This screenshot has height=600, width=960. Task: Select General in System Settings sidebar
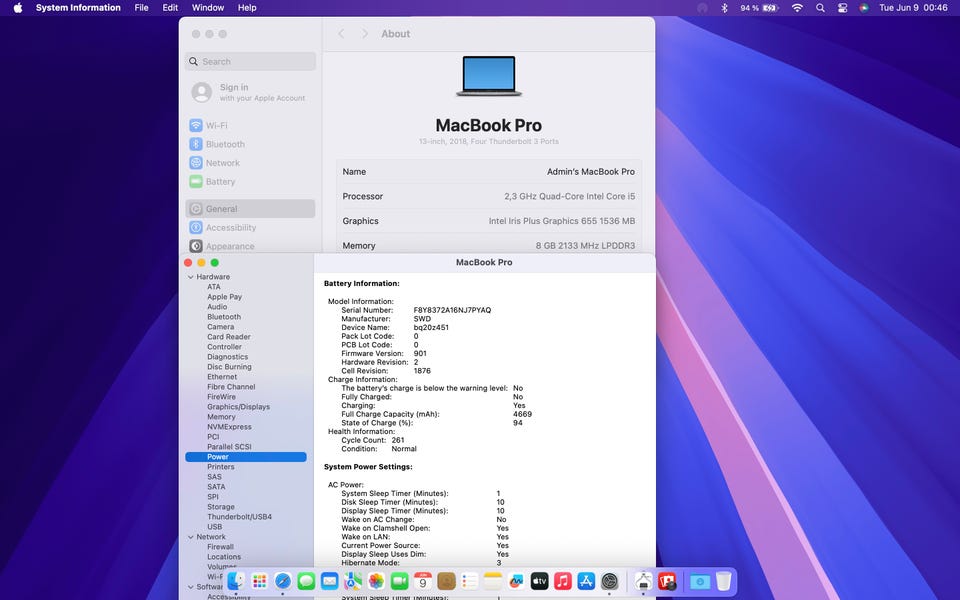click(250, 209)
